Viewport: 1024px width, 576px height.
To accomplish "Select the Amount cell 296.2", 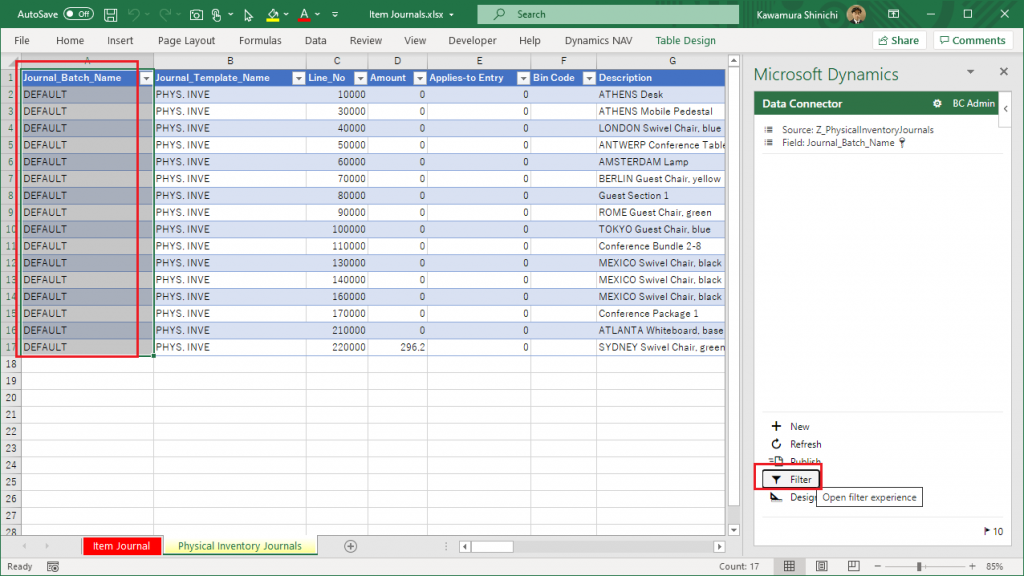I will (398, 347).
